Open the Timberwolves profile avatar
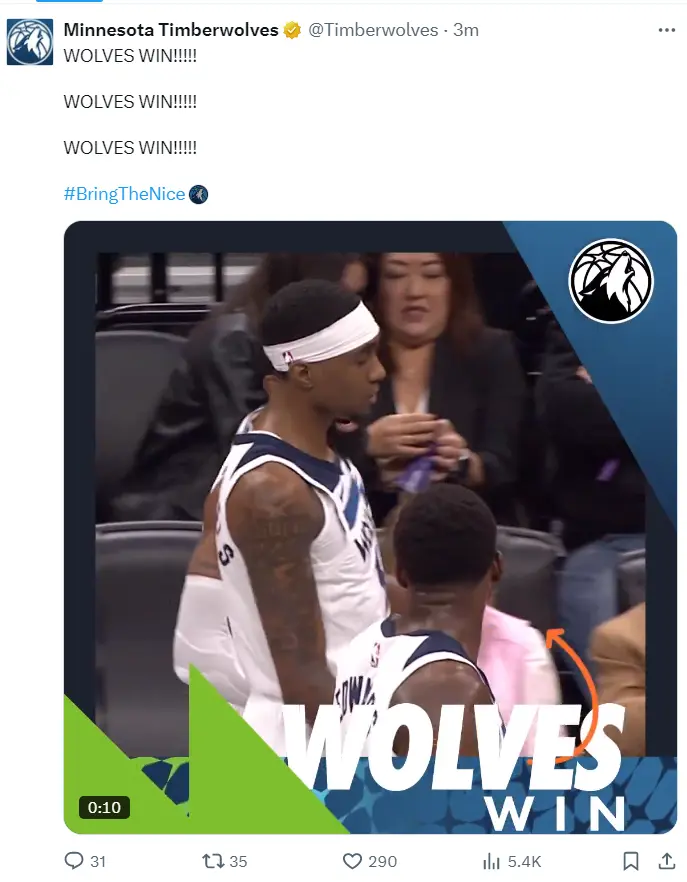 coord(30,42)
